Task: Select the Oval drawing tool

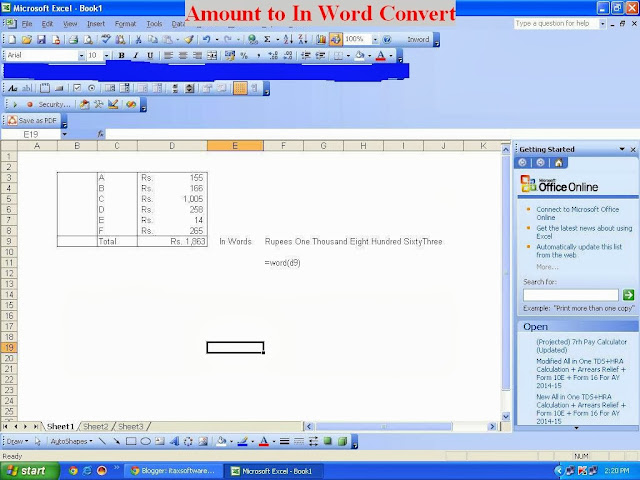Action: coord(145,441)
